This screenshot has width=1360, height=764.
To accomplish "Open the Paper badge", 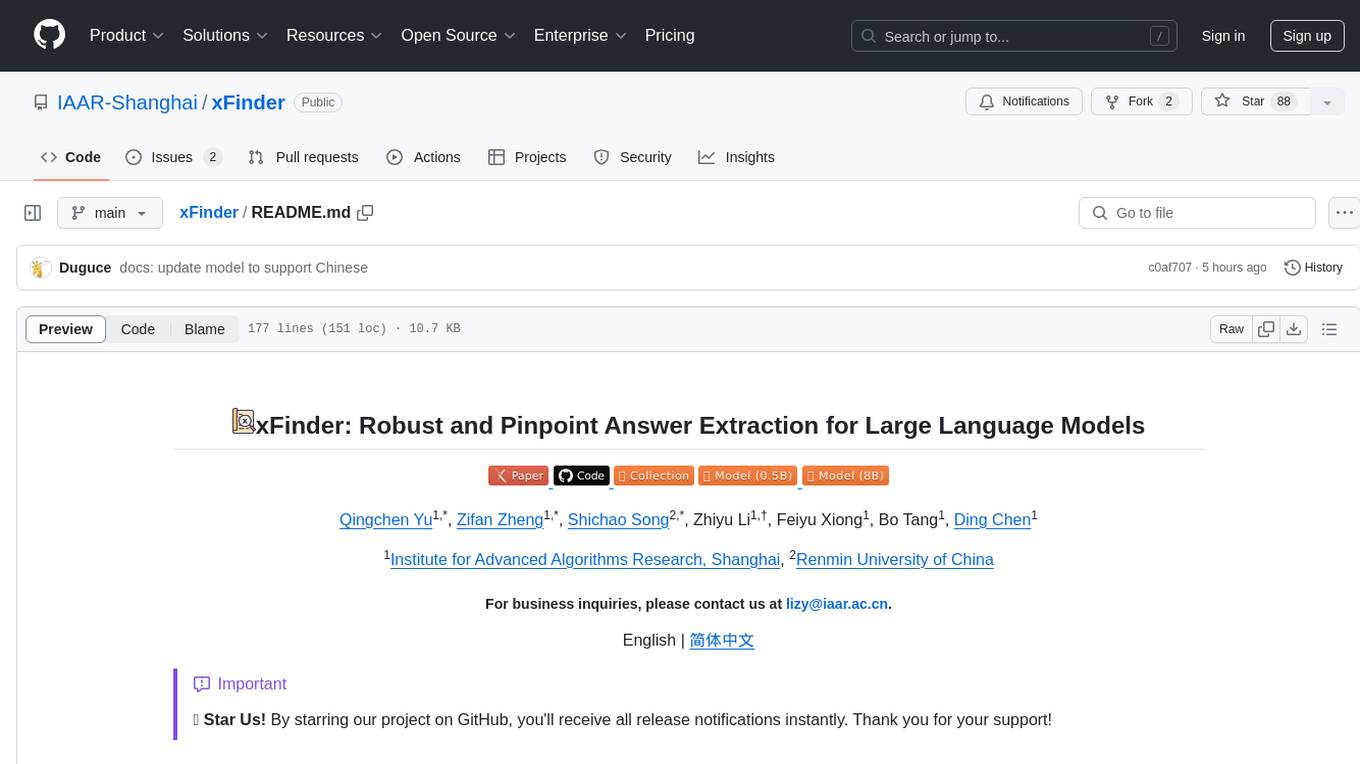I will tap(518, 476).
